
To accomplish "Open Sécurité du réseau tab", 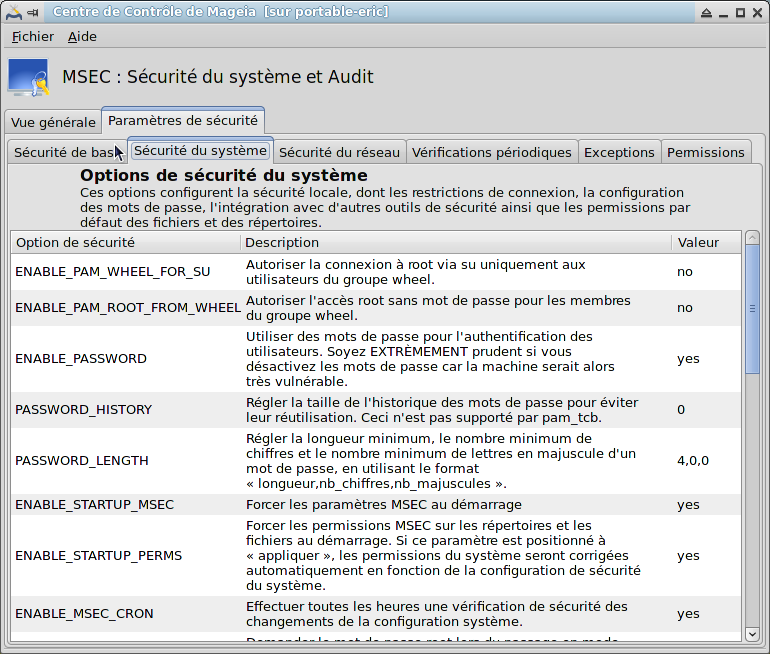I will pyautogui.click(x=339, y=152).
